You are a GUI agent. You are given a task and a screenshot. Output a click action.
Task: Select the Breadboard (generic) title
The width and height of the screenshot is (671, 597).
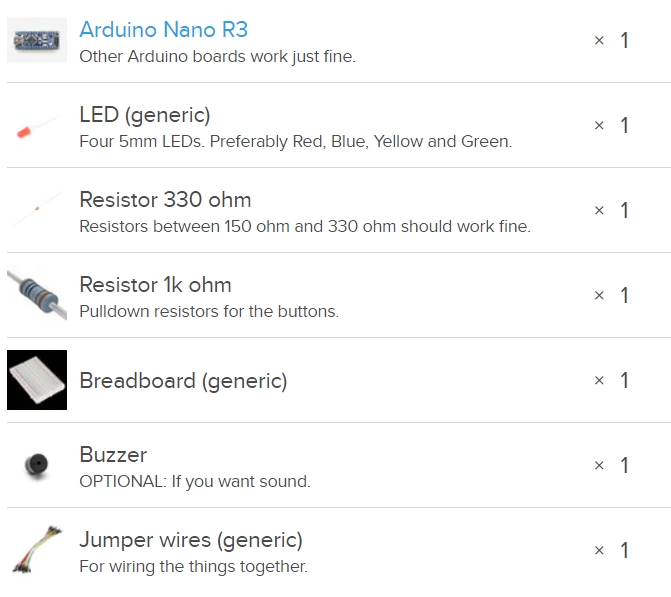click(183, 380)
